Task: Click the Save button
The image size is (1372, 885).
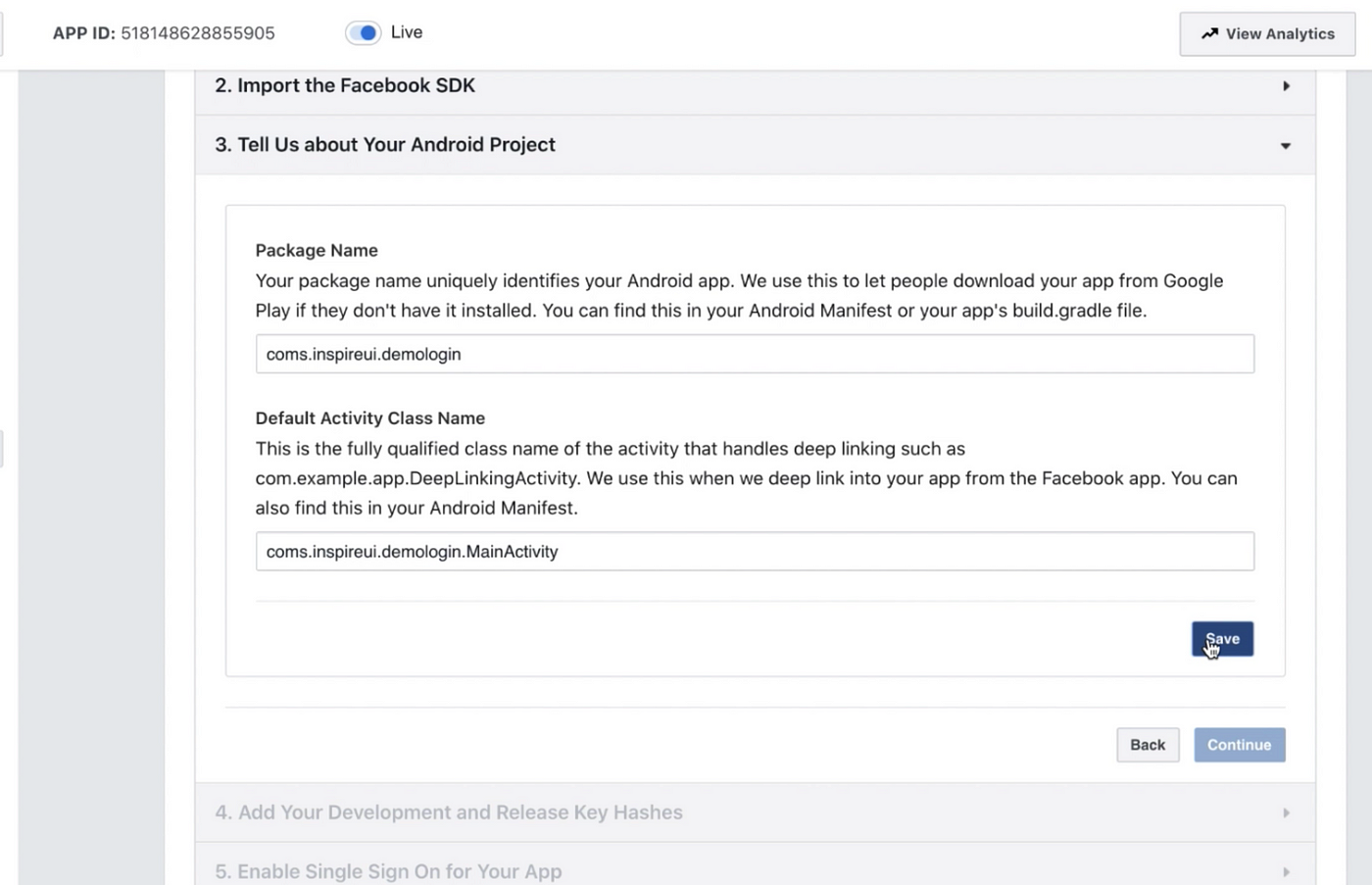Action: [x=1222, y=639]
